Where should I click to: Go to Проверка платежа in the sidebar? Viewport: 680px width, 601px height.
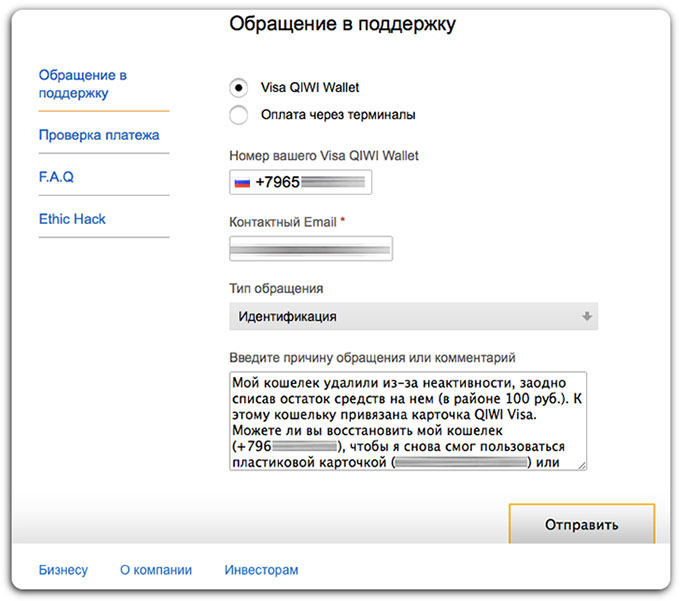click(99, 135)
